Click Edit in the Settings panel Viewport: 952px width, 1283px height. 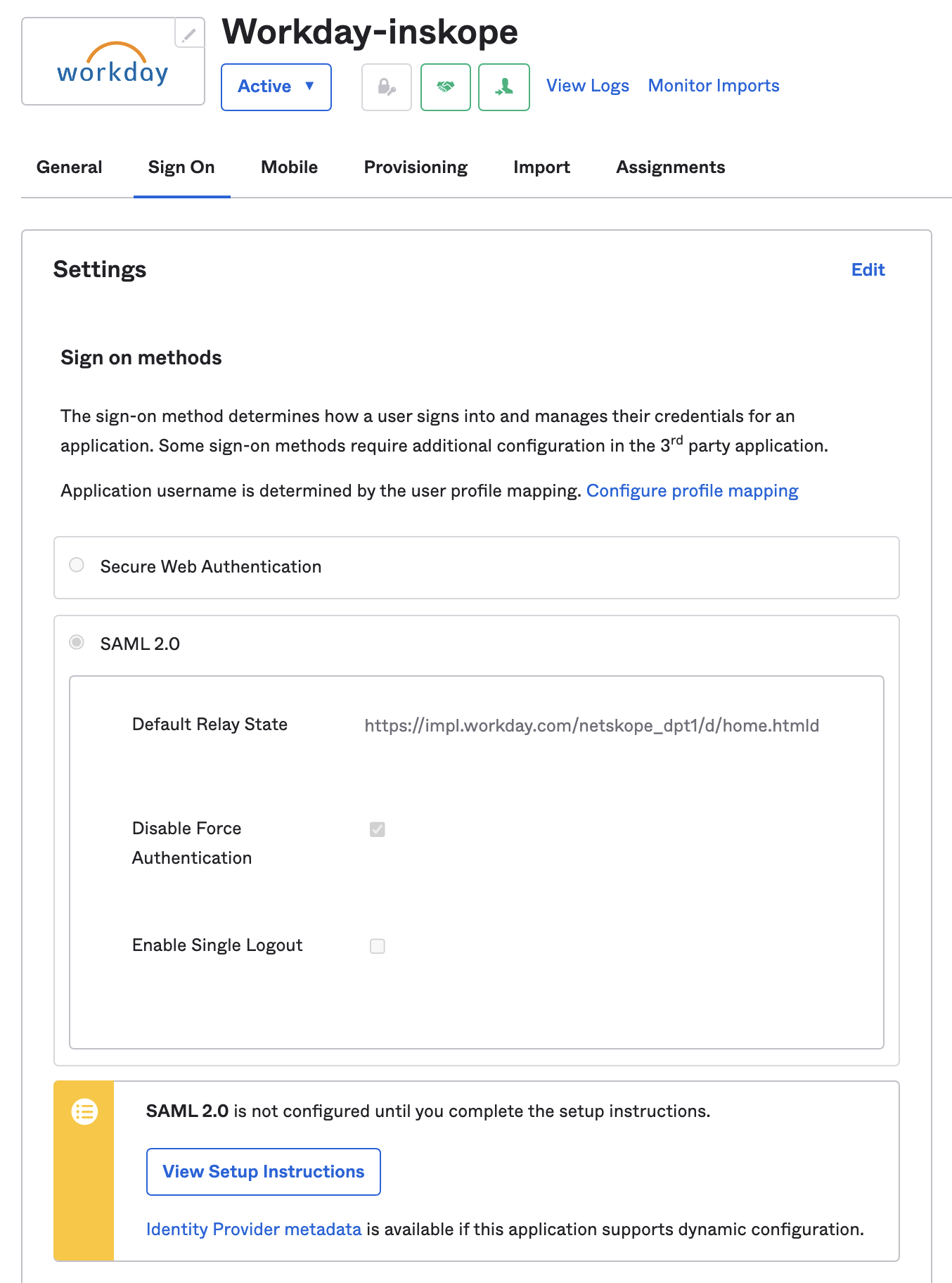click(868, 270)
